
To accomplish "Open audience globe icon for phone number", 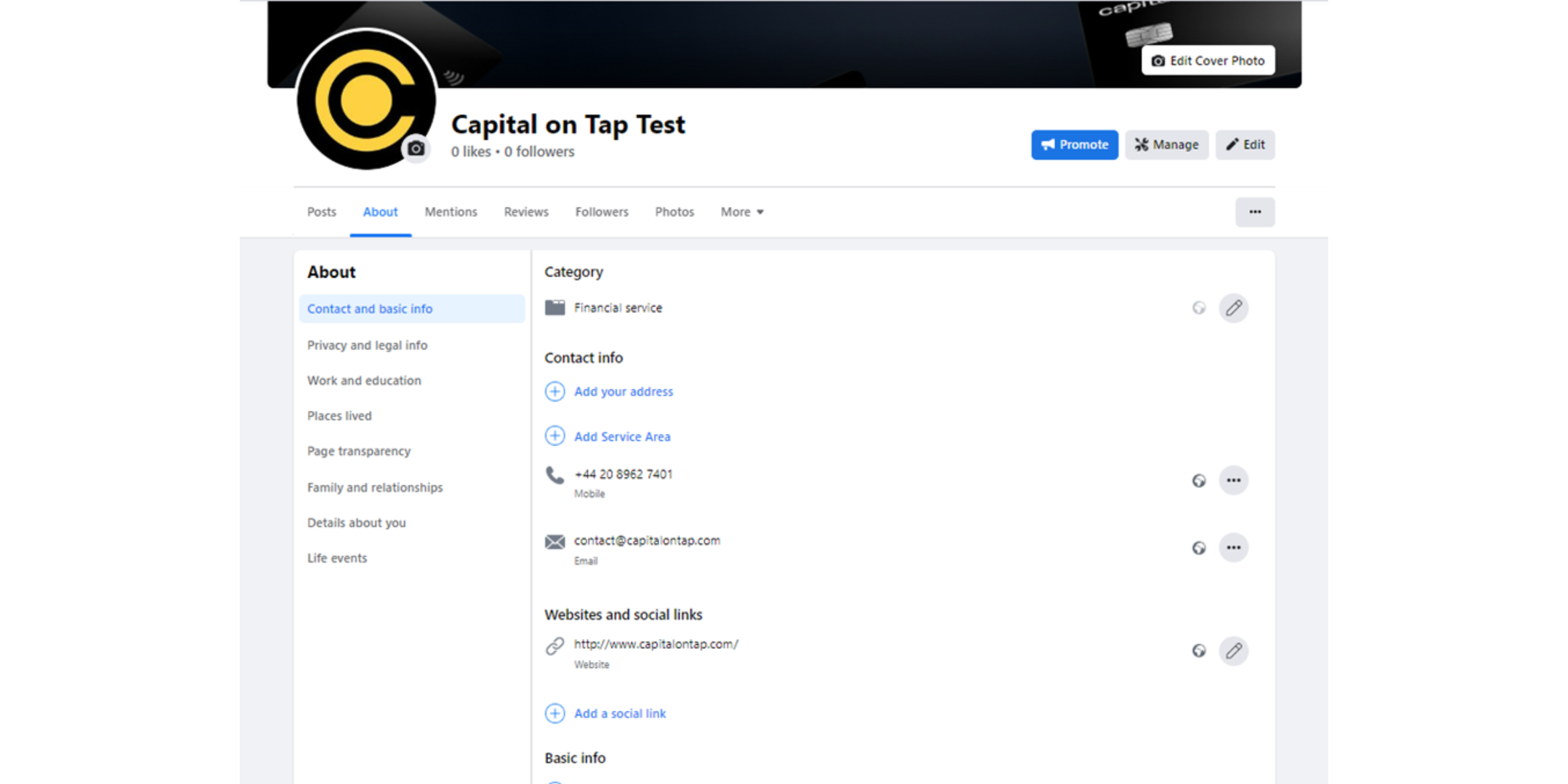I will pyautogui.click(x=1199, y=481).
